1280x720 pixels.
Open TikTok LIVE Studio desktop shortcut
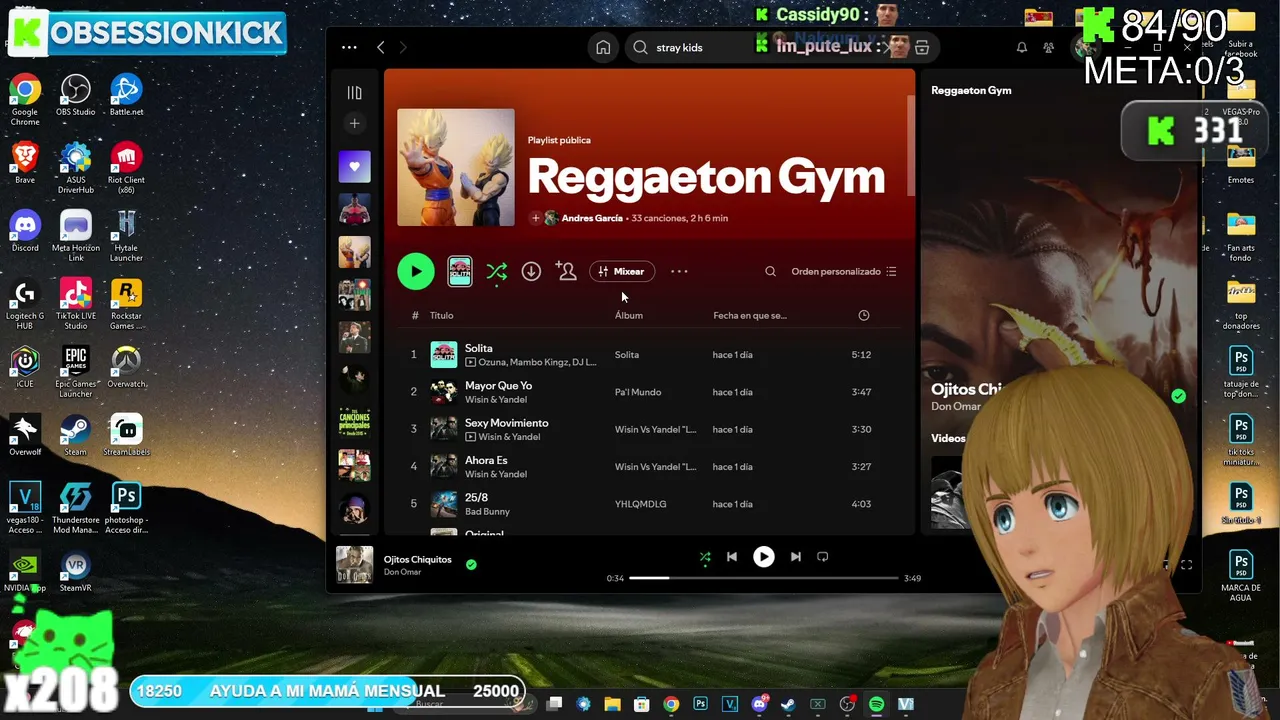(x=76, y=304)
